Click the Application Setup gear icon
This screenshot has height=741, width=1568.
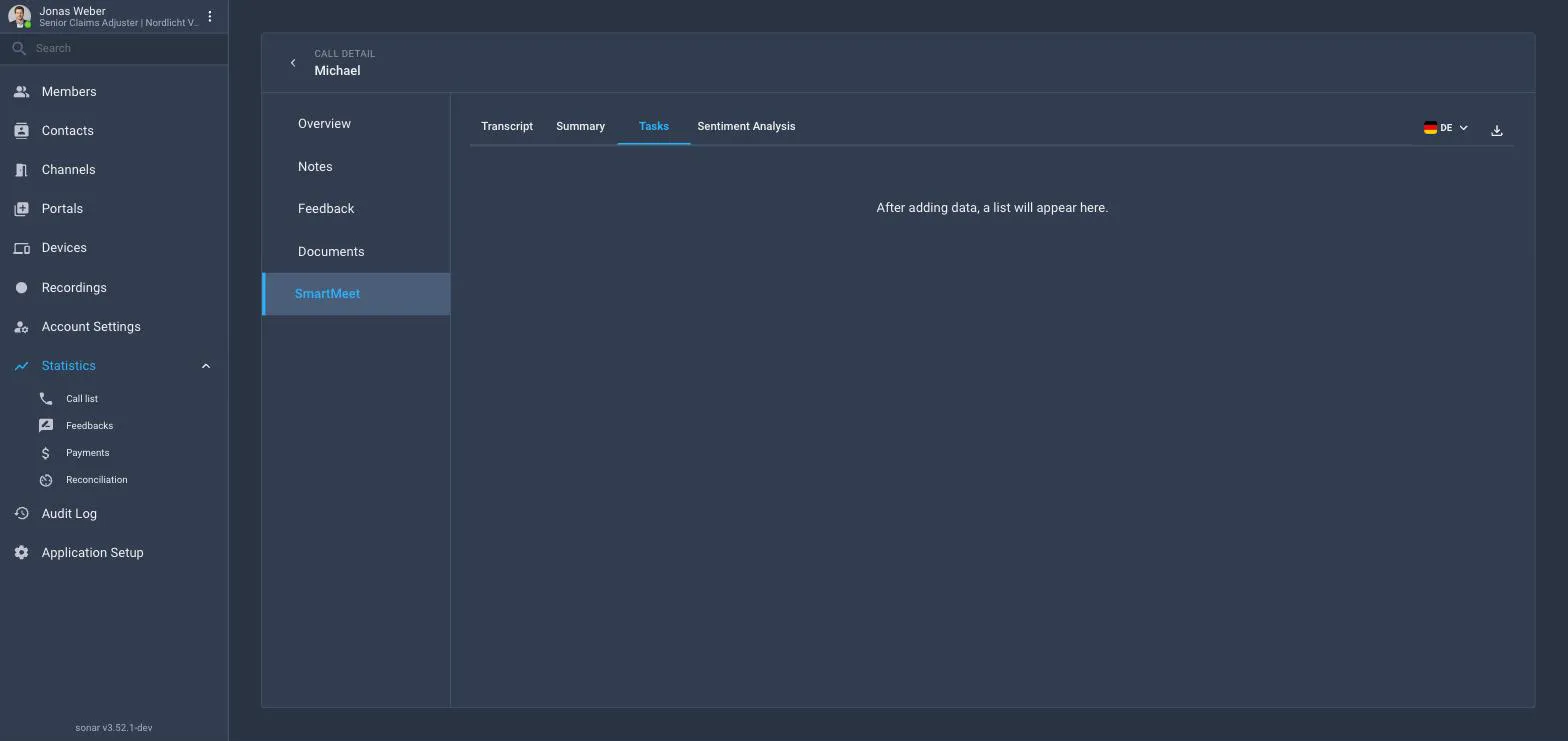[x=21, y=553]
